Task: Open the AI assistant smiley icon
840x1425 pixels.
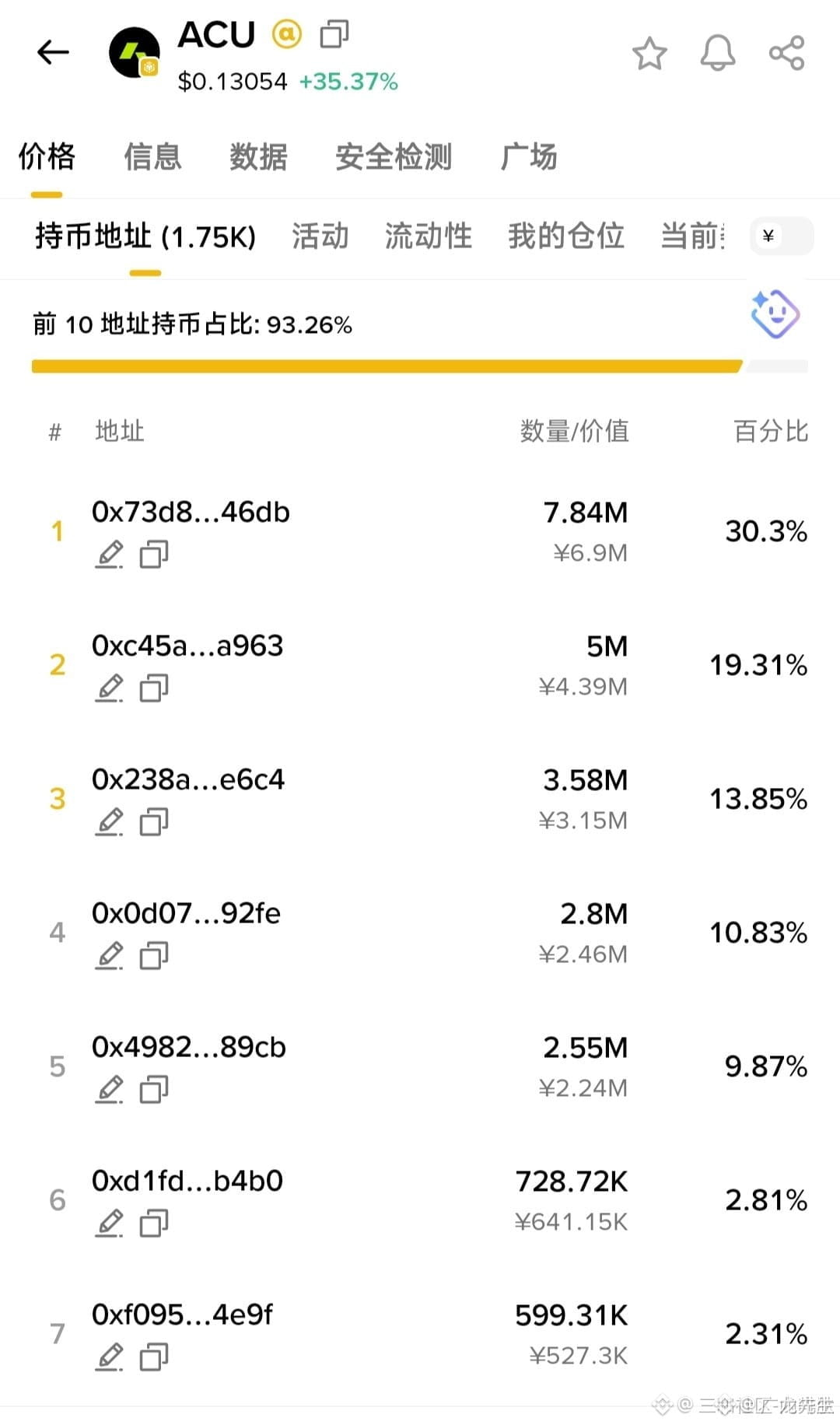Action: [775, 313]
